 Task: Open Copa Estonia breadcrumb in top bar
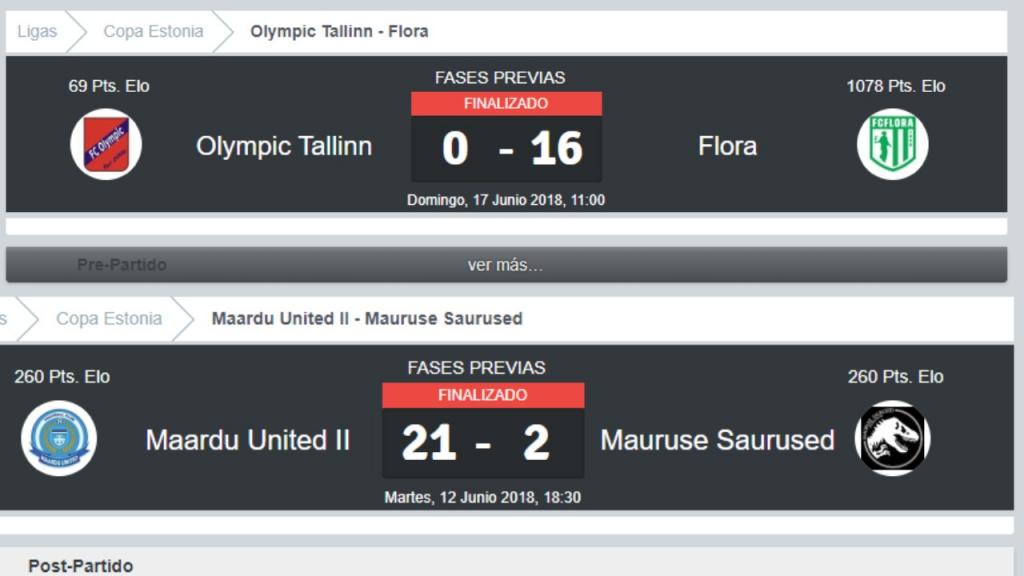coord(153,31)
